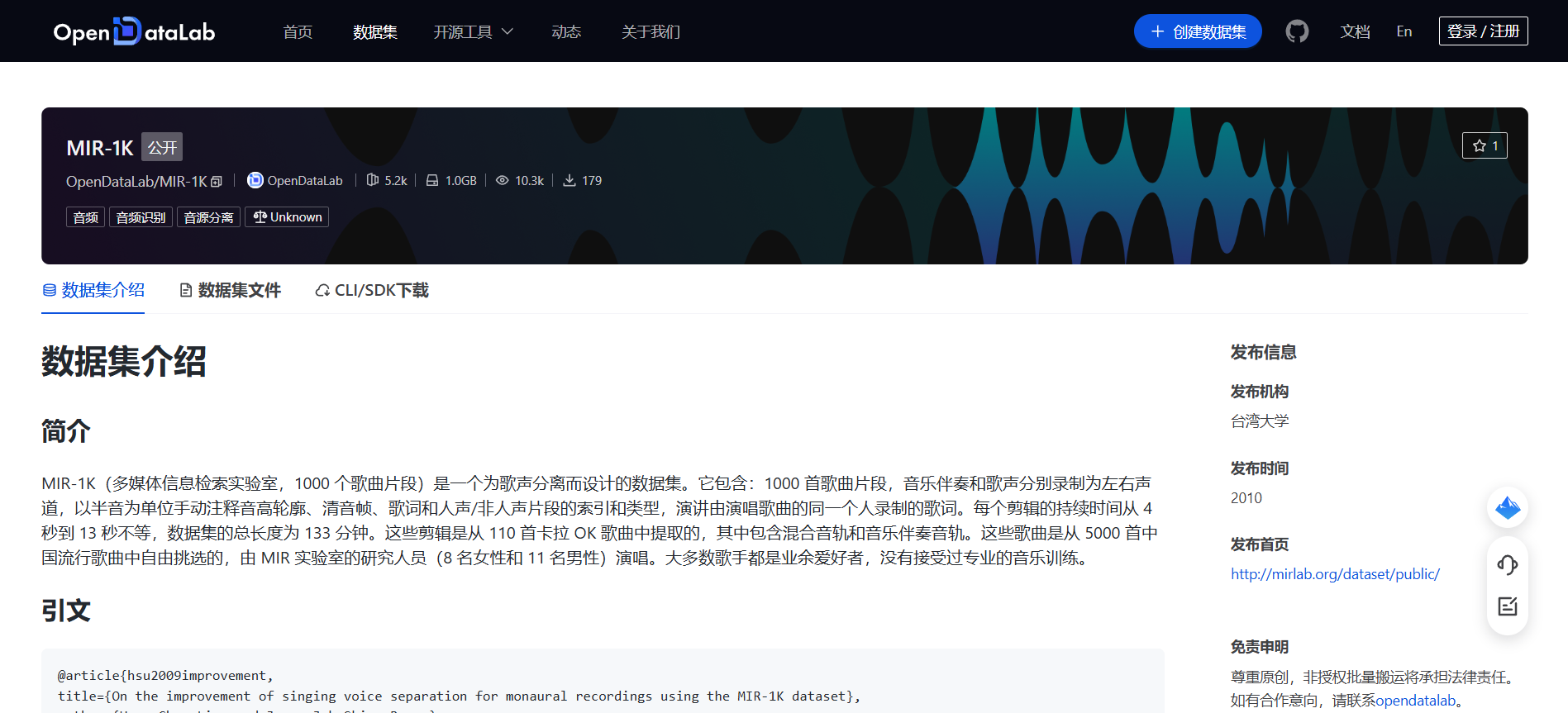This screenshot has width=1568, height=713.
Task: Click the @article{hsu2009improvement citation line
Action: pos(165,676)
